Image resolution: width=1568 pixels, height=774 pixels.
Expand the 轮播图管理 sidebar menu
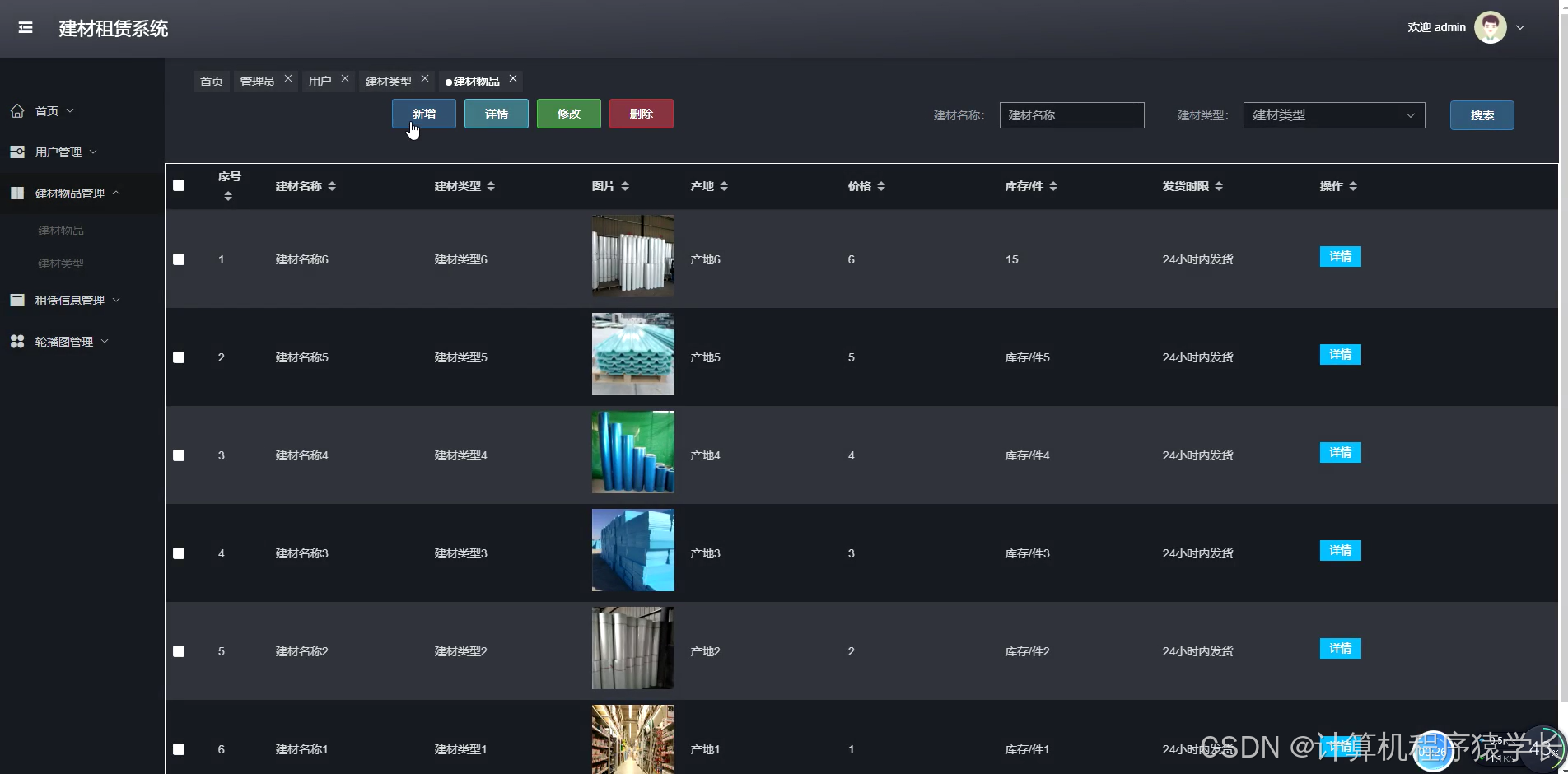point(105,341)
